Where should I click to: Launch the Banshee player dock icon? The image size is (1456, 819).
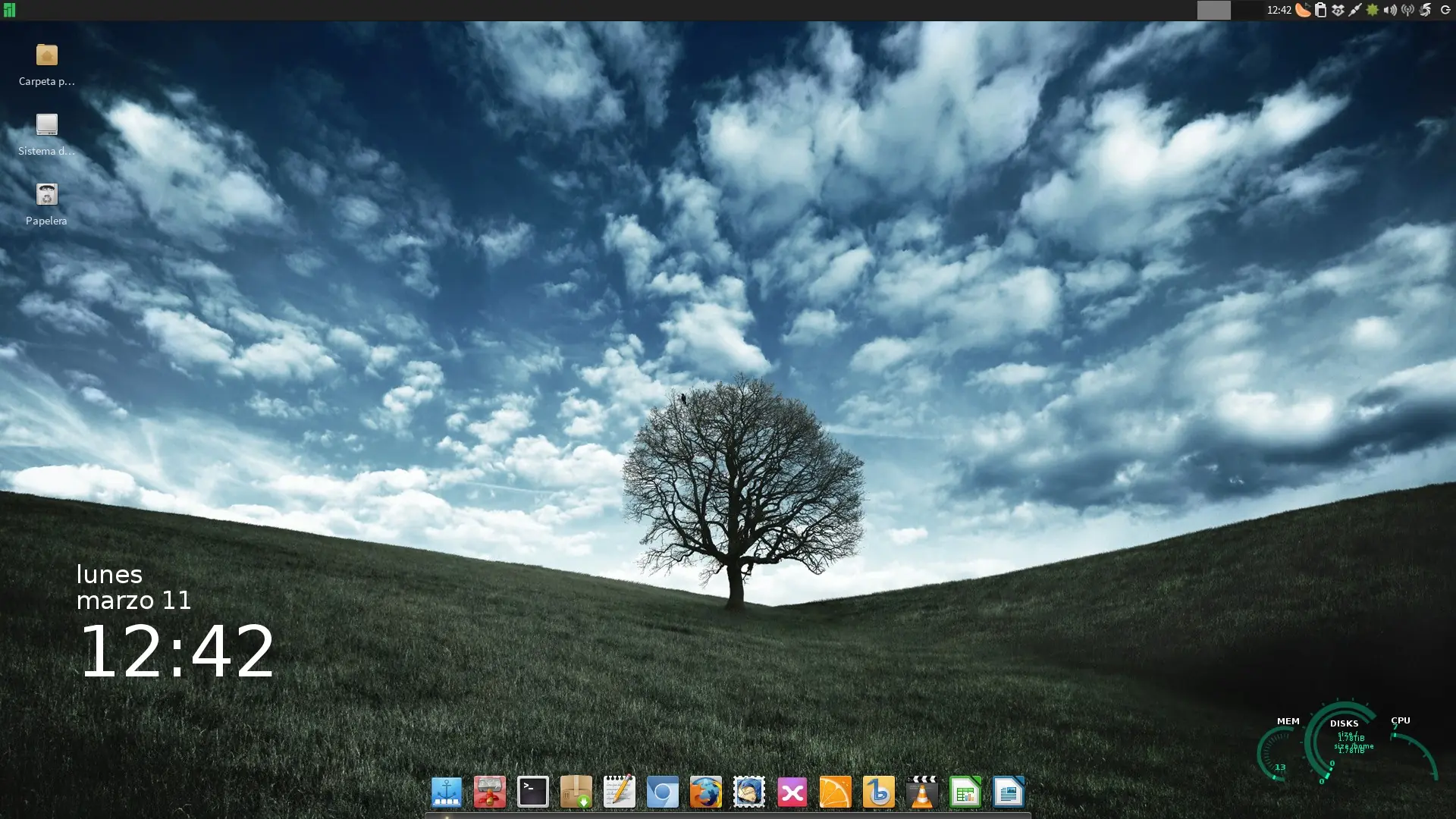(x=878, y=792)
